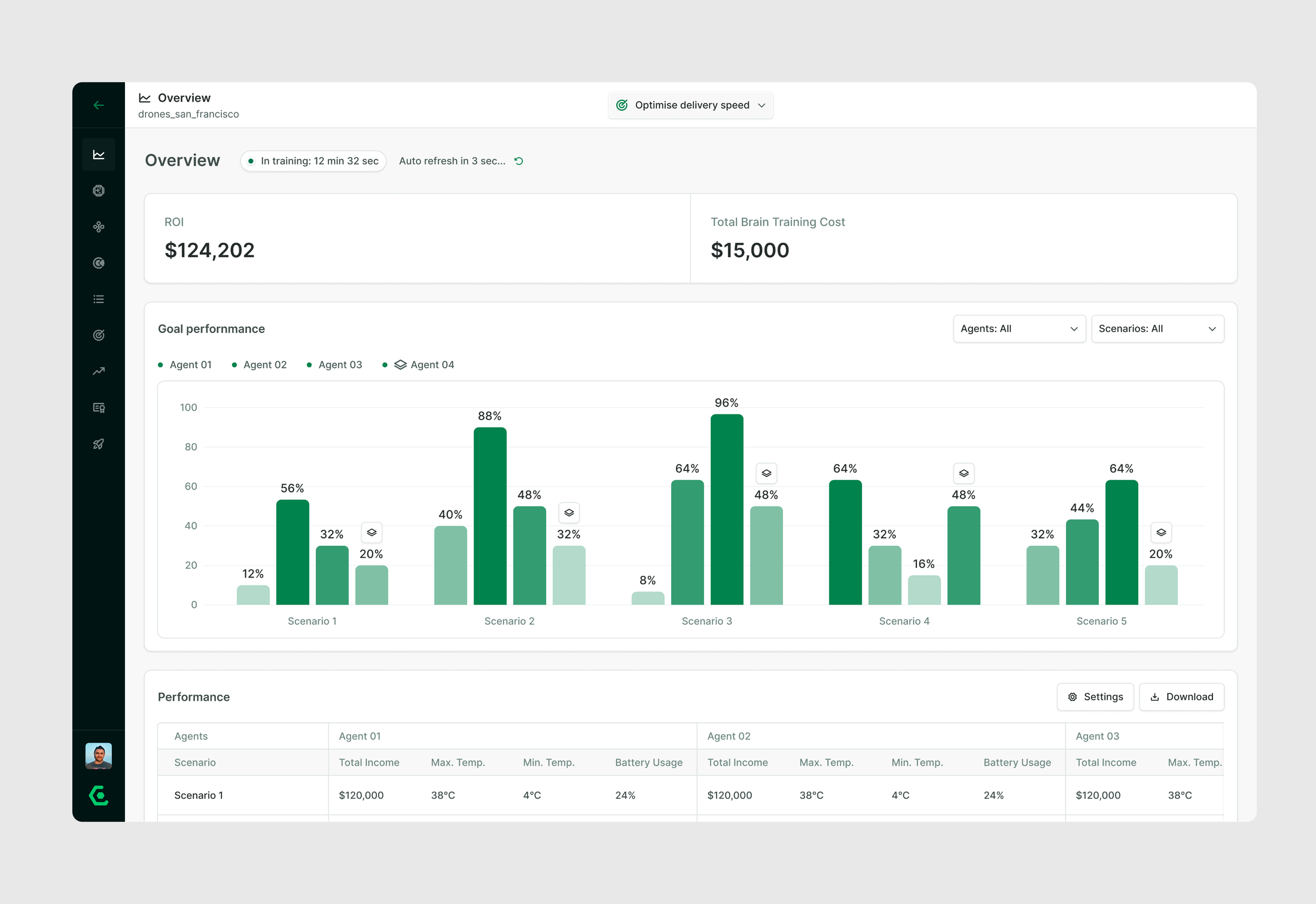
Task: Toggle Agent 04 in chart legend
Action: [418, 365]
